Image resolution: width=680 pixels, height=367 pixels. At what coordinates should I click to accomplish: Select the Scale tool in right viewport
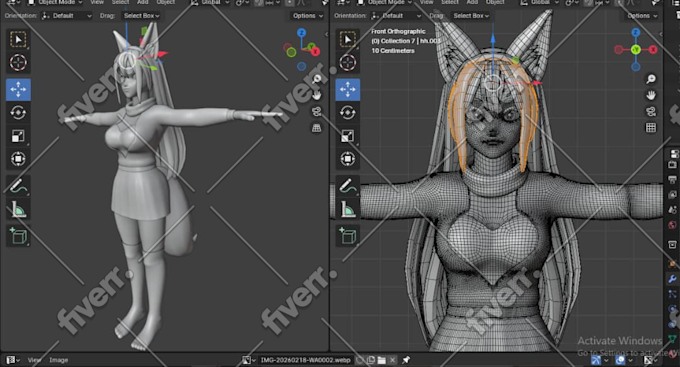point(347,136)
